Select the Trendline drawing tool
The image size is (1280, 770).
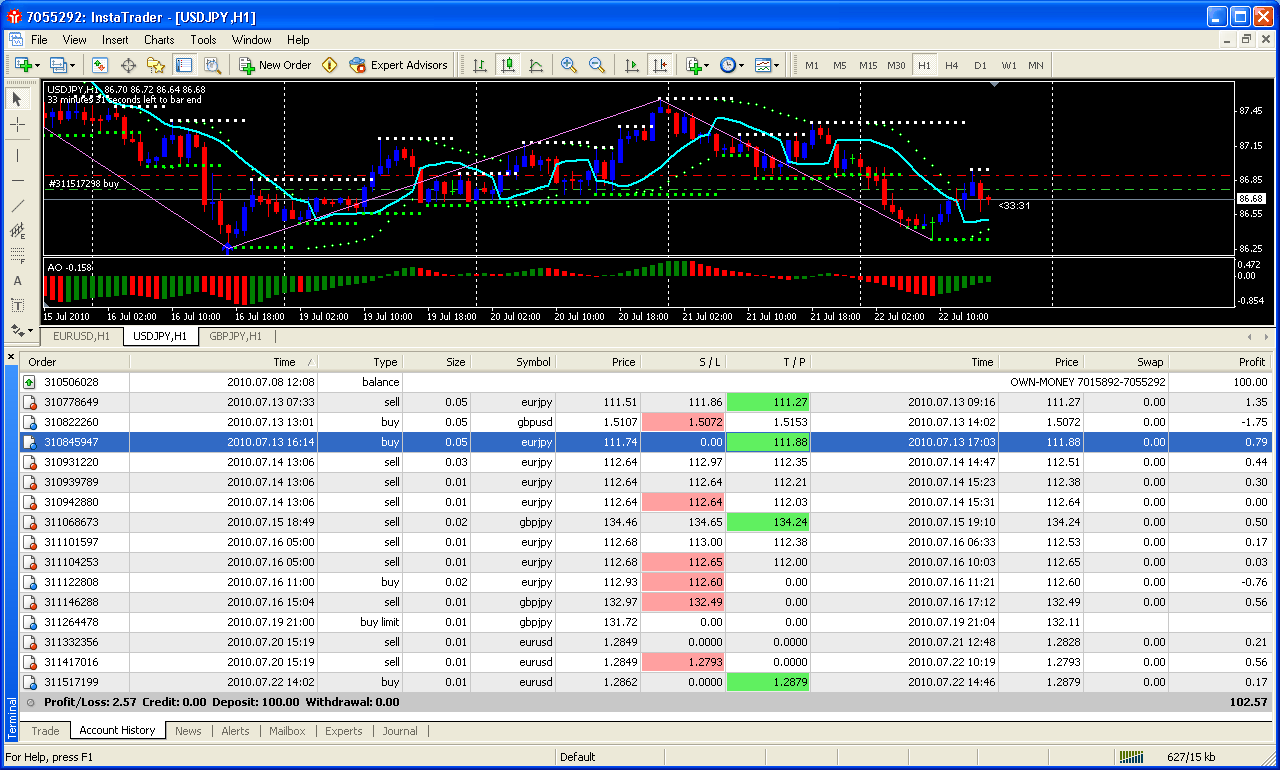tap(18, 206)
